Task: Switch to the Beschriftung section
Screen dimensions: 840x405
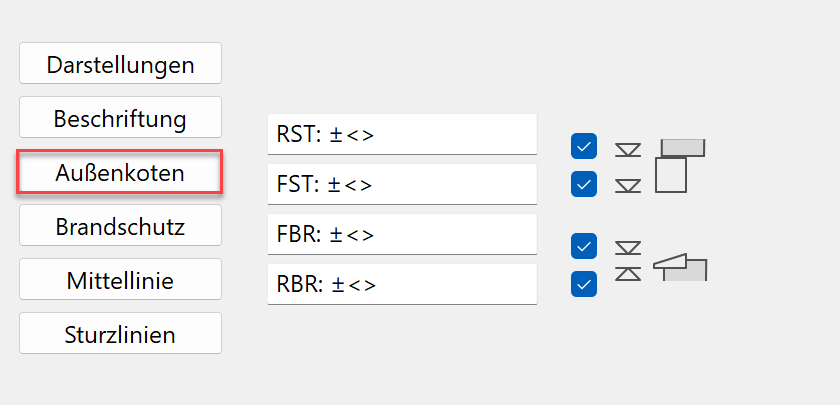Action: (121, 117)
